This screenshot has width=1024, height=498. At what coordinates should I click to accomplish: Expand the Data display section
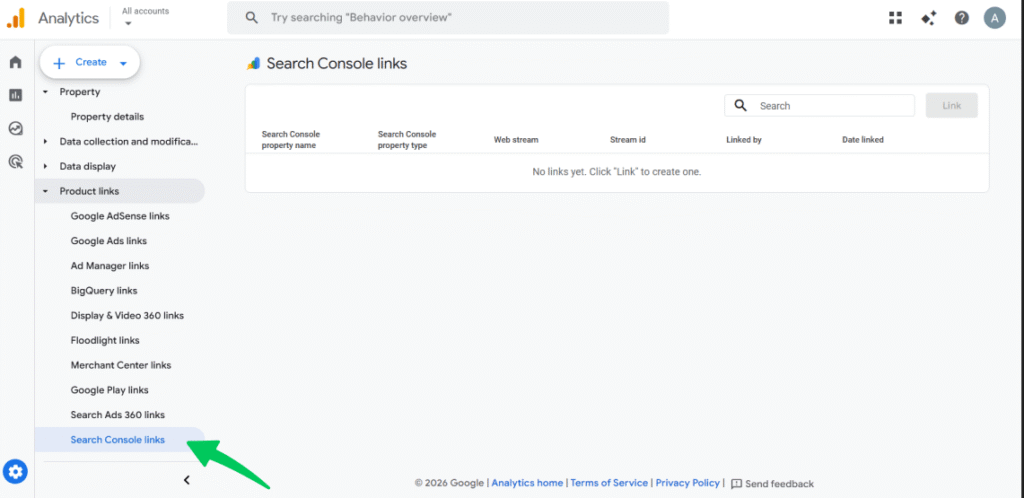click(x=45, y=166)
